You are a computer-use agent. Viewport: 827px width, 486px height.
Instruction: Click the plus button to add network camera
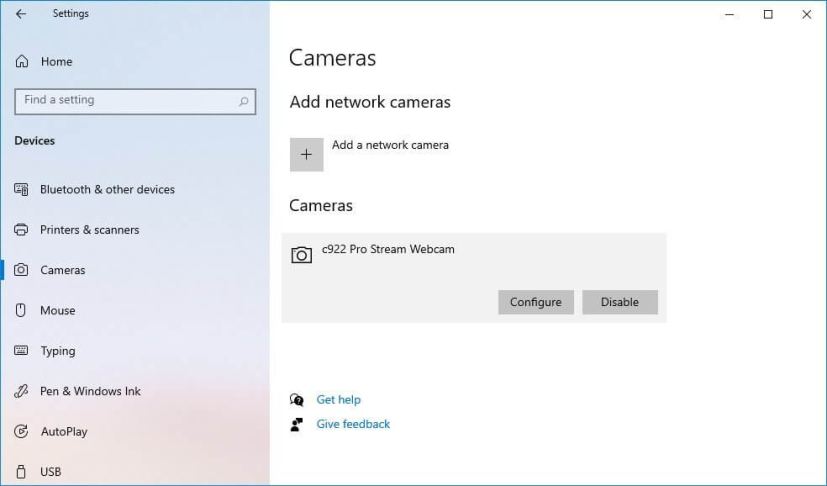306,155
